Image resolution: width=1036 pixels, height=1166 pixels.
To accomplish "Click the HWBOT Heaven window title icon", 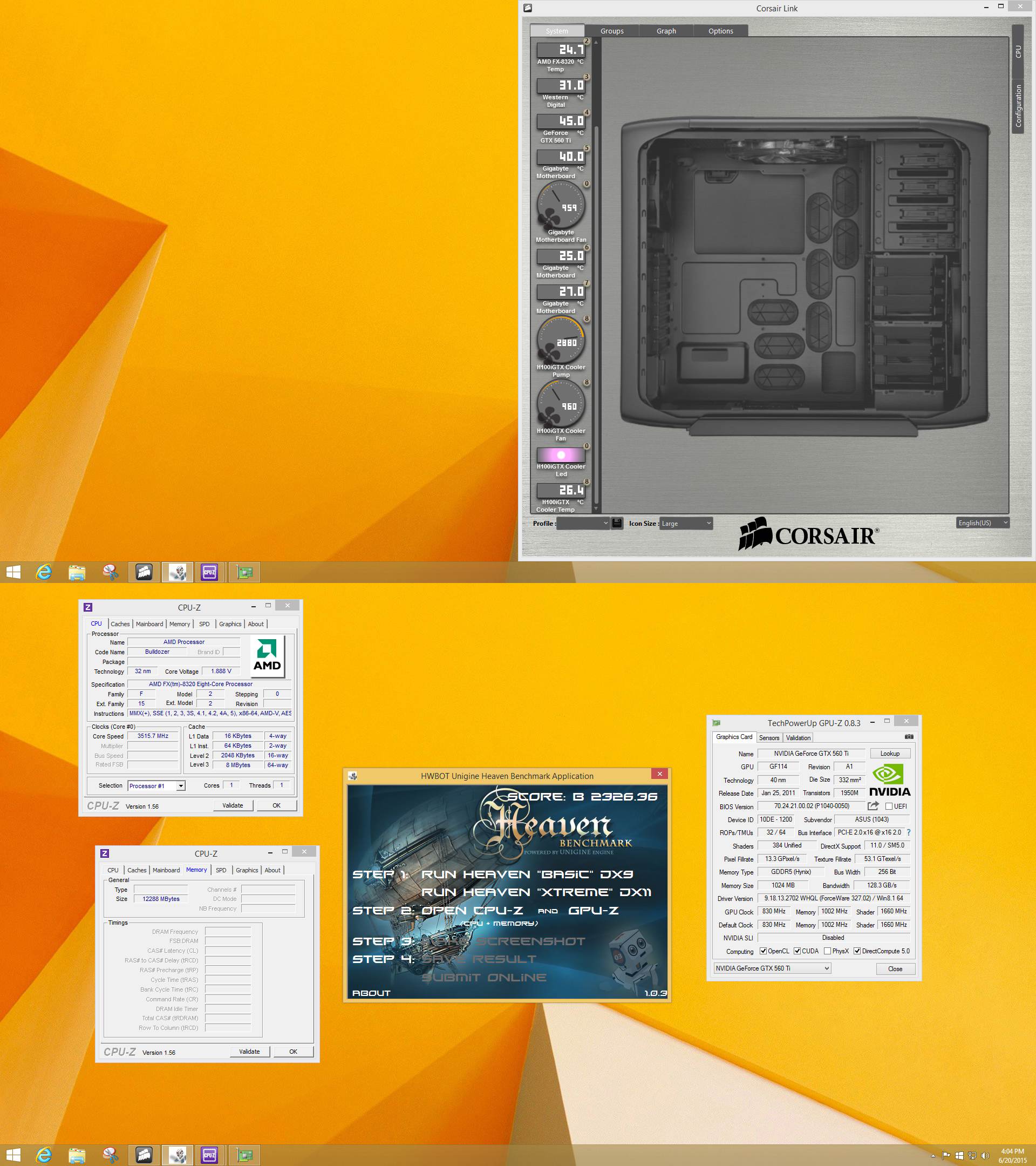I will (352, 776).
